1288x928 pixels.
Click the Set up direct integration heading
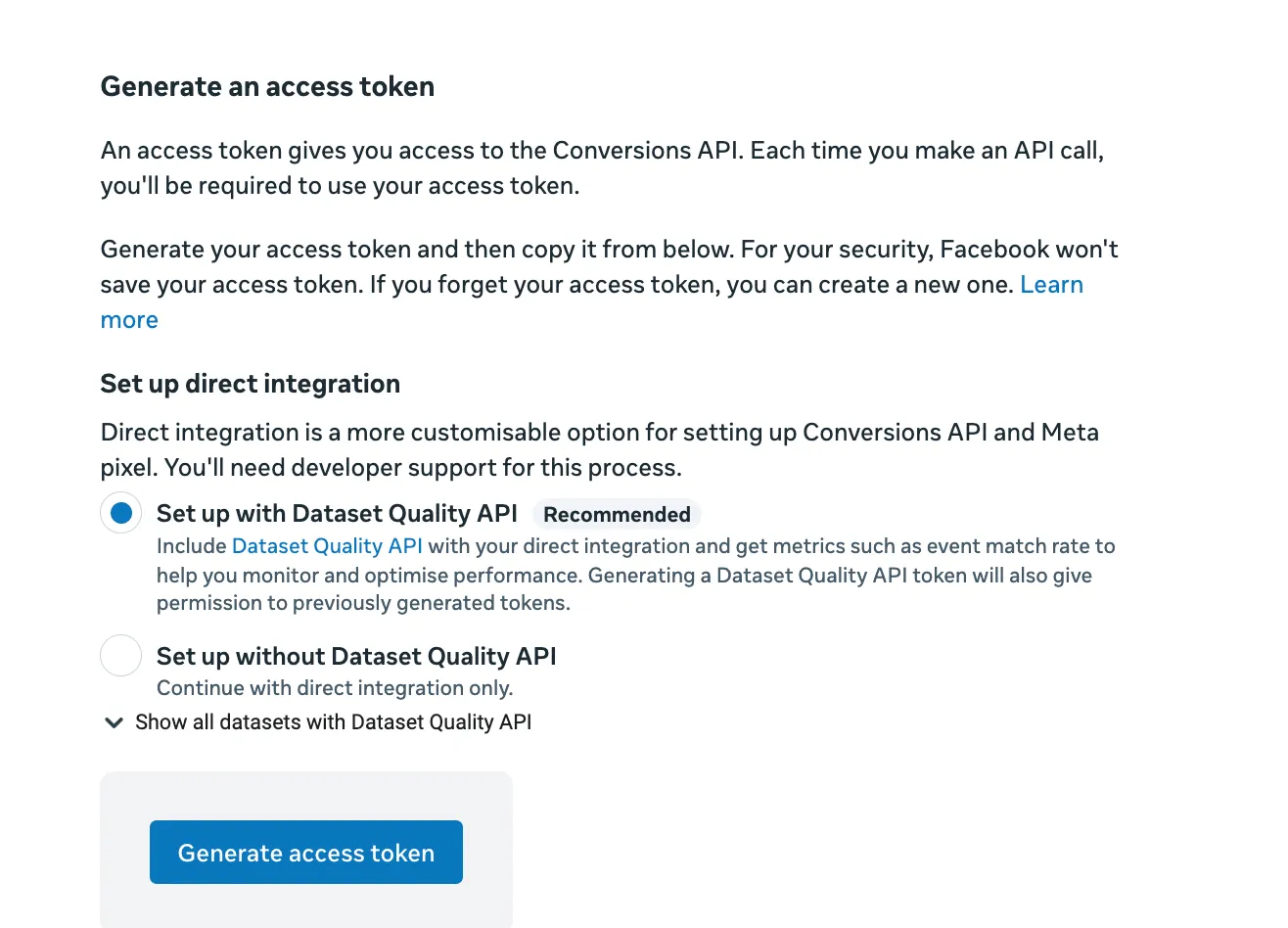[251, 384]
